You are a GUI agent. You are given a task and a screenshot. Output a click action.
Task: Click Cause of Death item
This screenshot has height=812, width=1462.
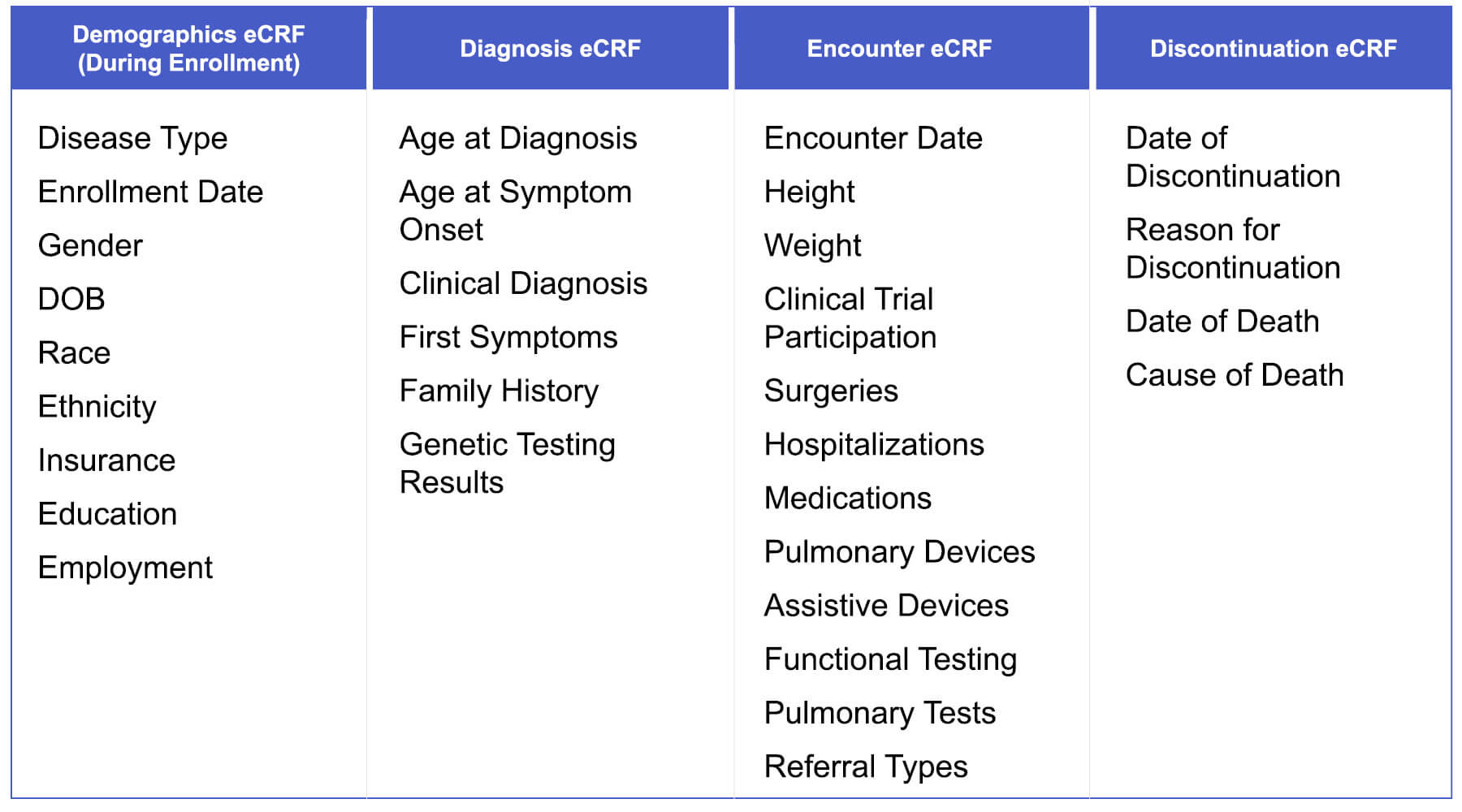coord(1235,375)
